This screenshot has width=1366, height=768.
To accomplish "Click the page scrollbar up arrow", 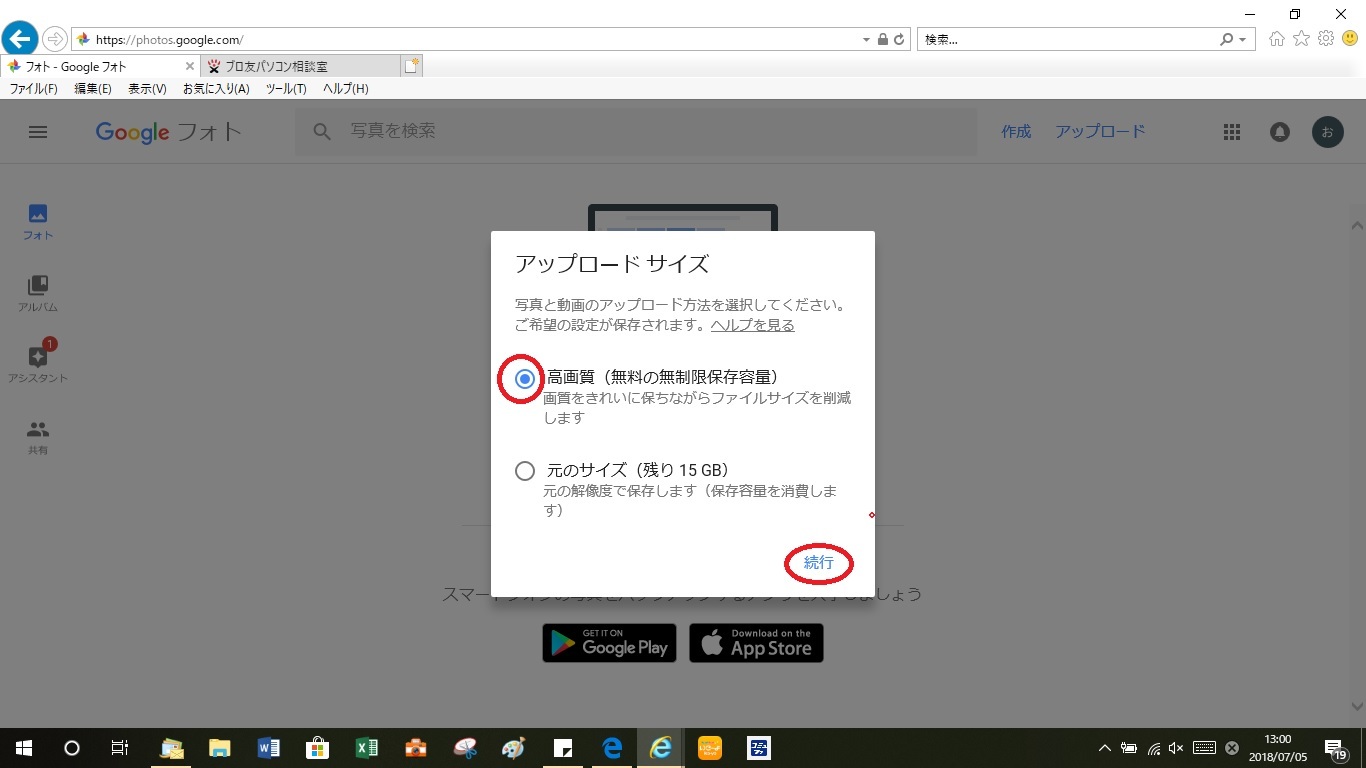I will pos(1357,226).
